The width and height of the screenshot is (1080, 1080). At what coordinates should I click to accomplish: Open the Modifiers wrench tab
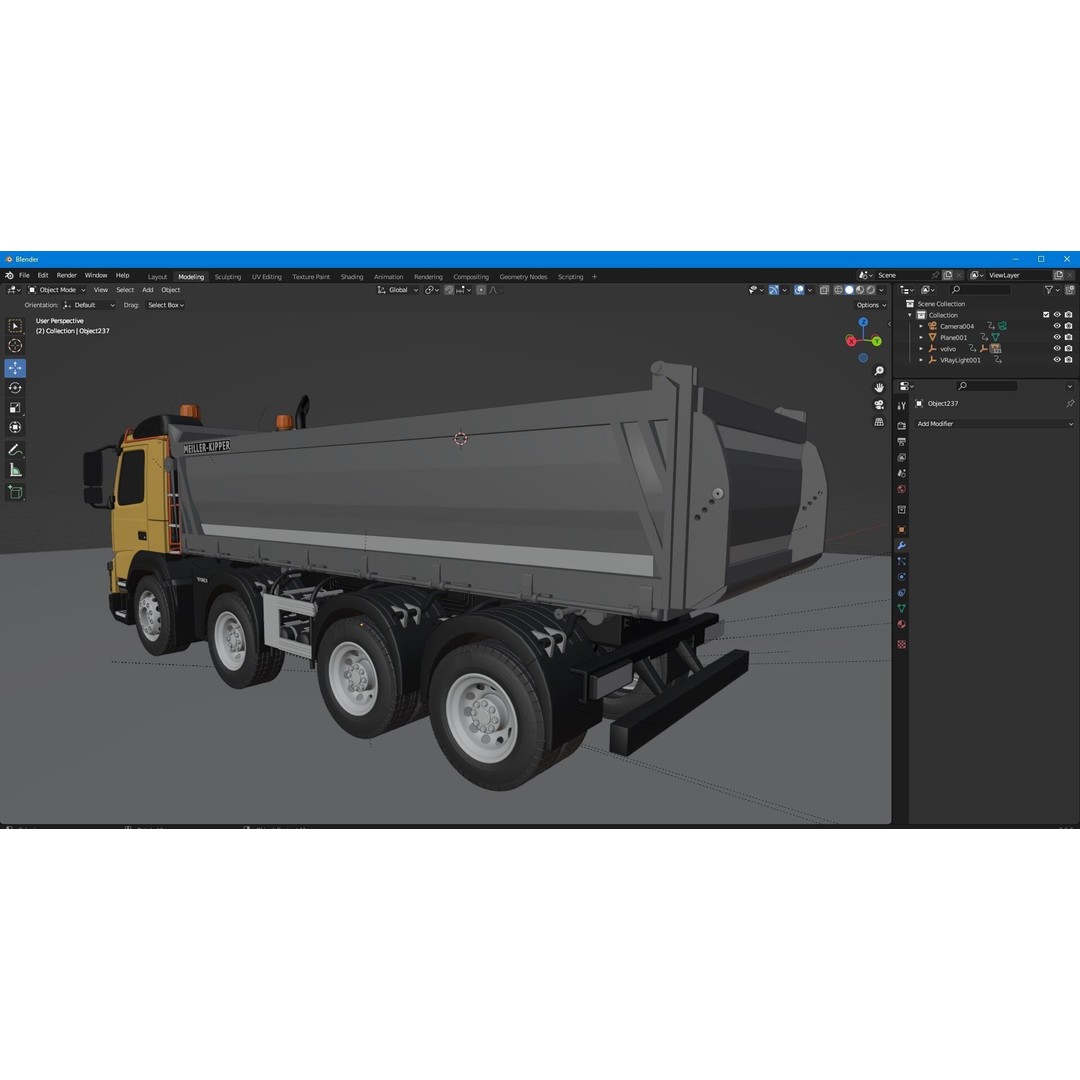coord(902,546)
